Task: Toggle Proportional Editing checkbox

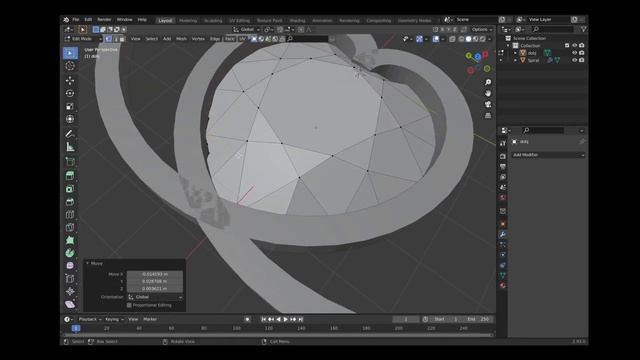Action: 129,305
